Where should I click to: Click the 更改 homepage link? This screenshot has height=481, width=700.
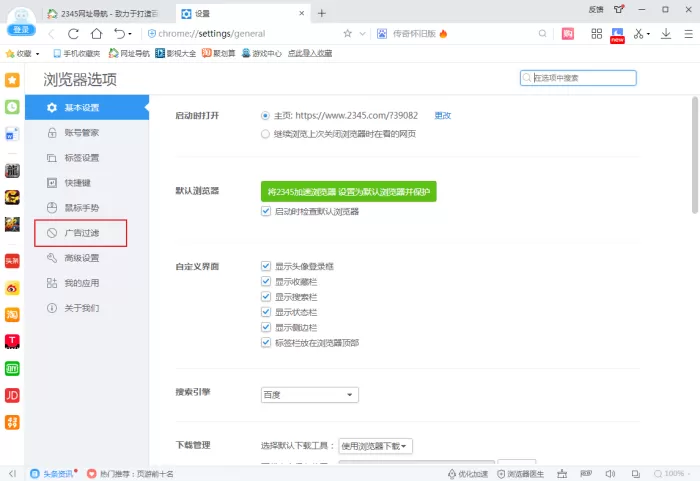click(442, 116)
